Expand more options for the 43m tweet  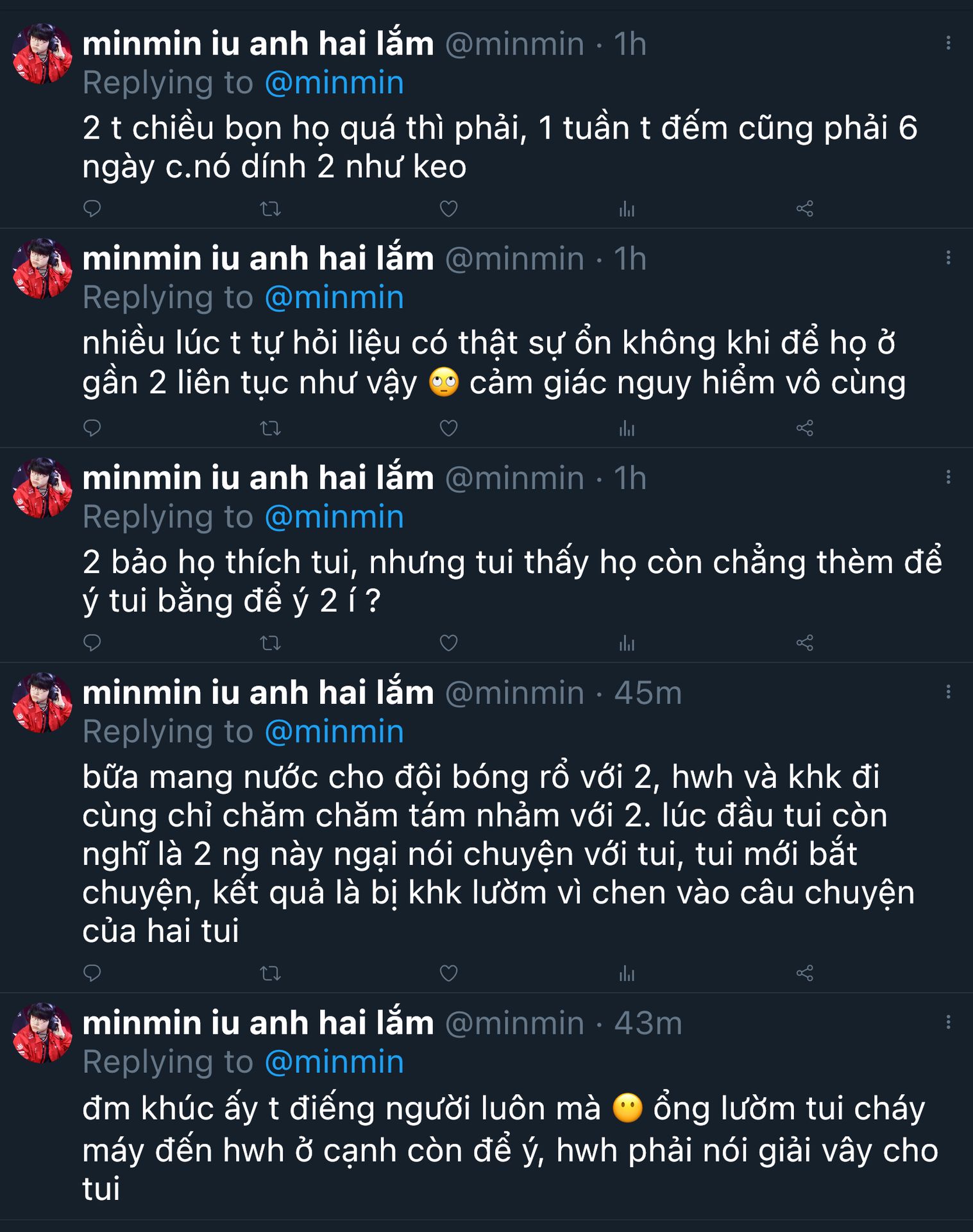tap(948, 1022)
